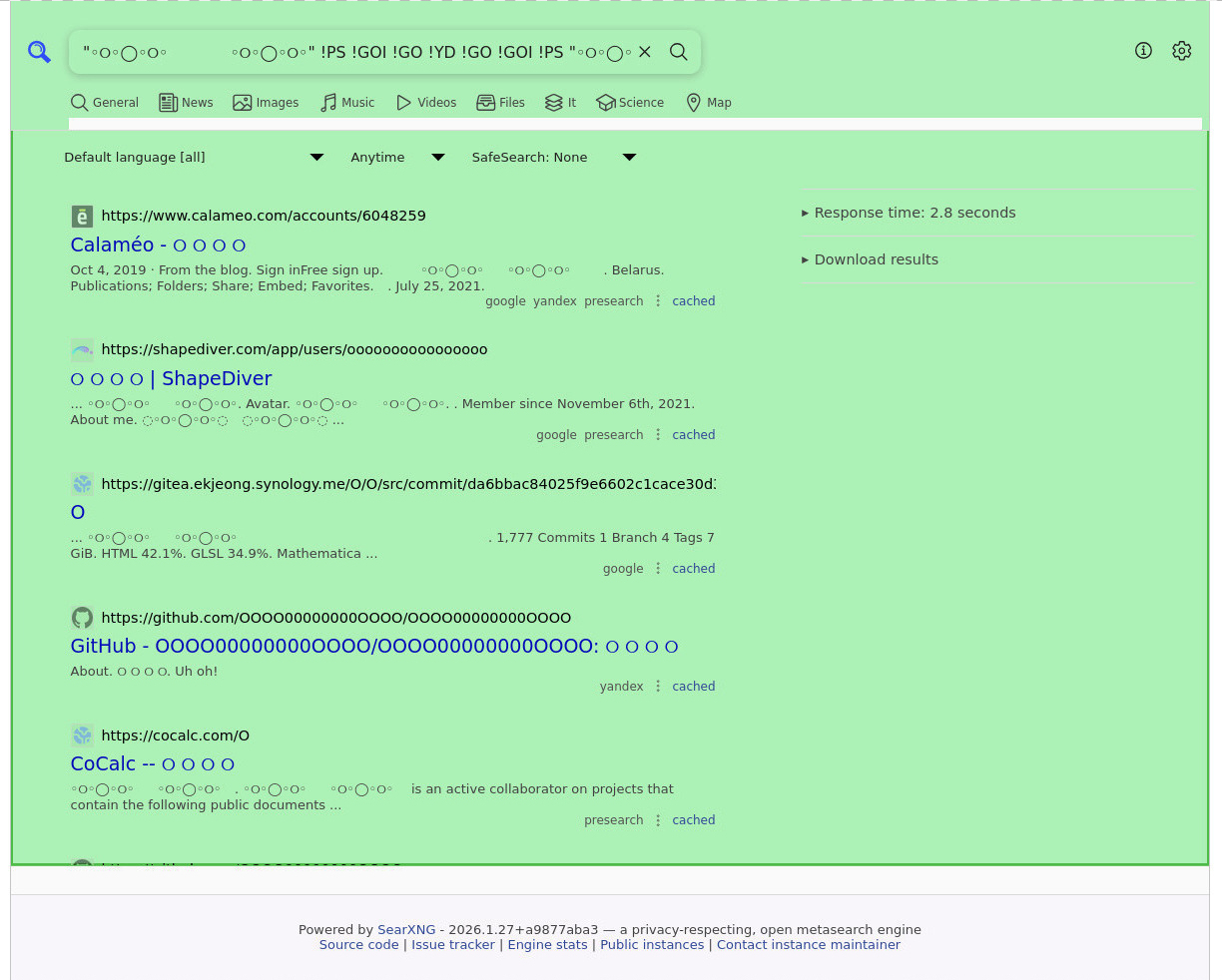Open the SafeSearch: None dropdown
Screen dimensions: 1222x980
[553, 158]
